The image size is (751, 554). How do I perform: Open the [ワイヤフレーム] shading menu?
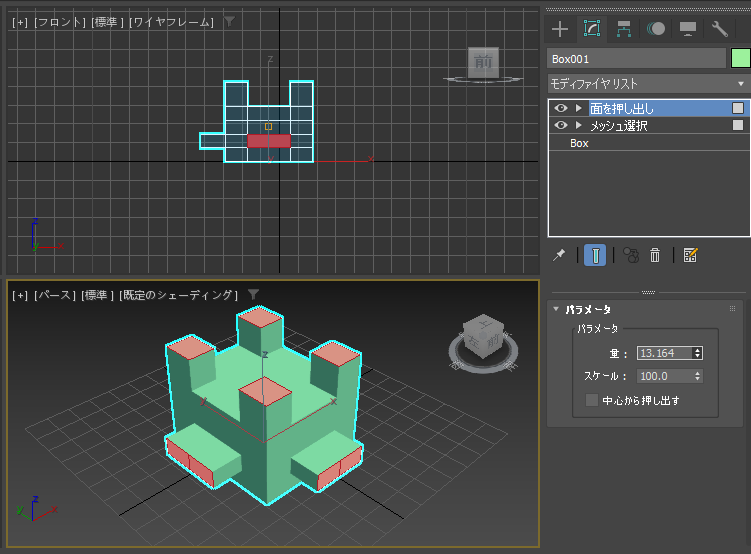pyautogui.click(x=171, y=22)
